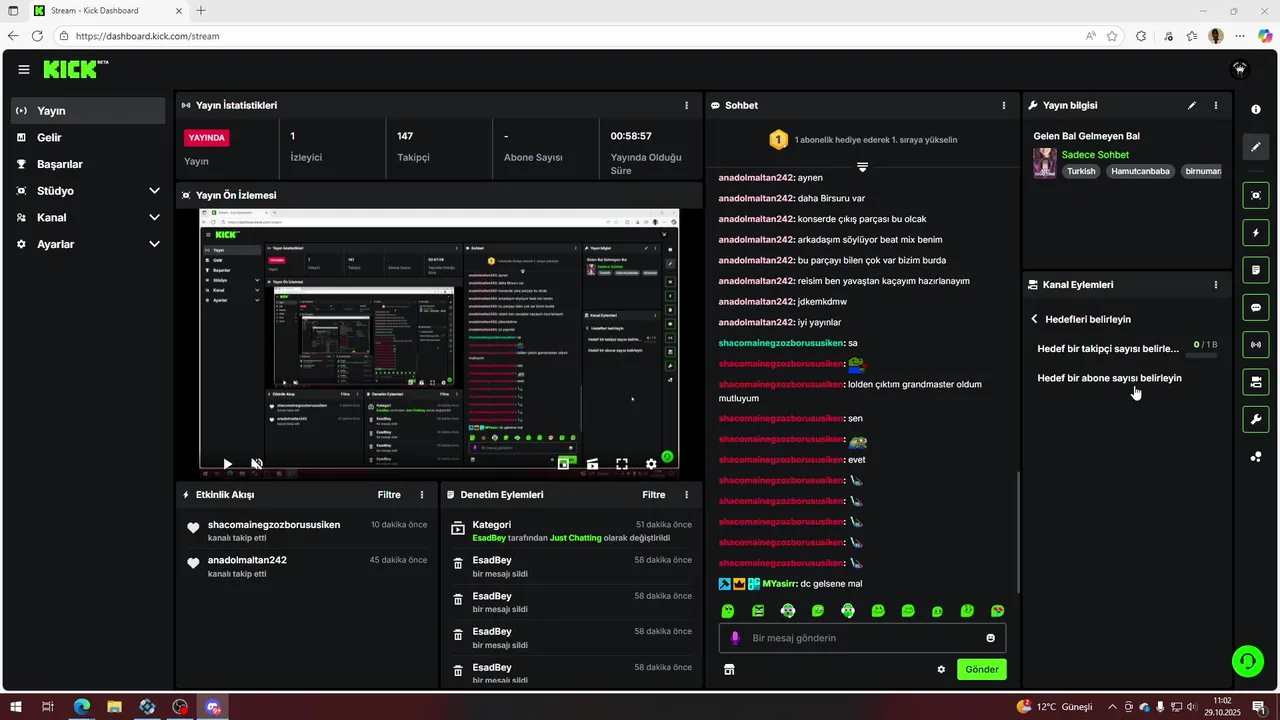
Task: Focus the Bir mesaj gönderin chat input
Action: pyautogui.click(x=862, y=638)
